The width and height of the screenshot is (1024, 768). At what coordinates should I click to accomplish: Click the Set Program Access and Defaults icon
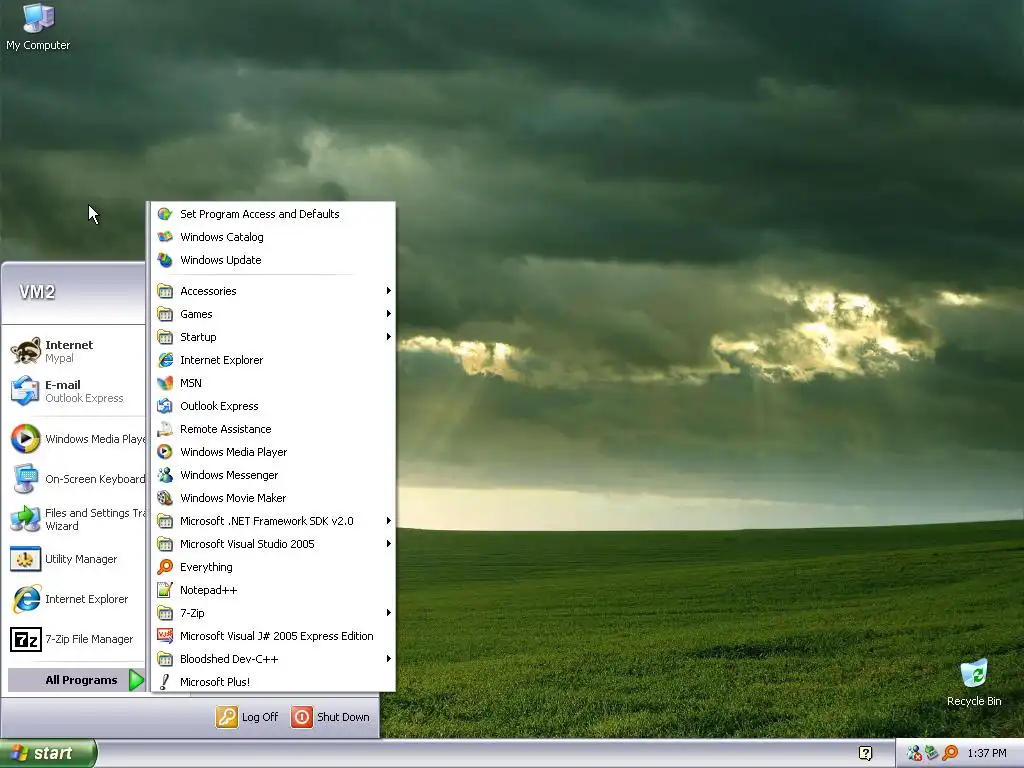pos(165,214)
